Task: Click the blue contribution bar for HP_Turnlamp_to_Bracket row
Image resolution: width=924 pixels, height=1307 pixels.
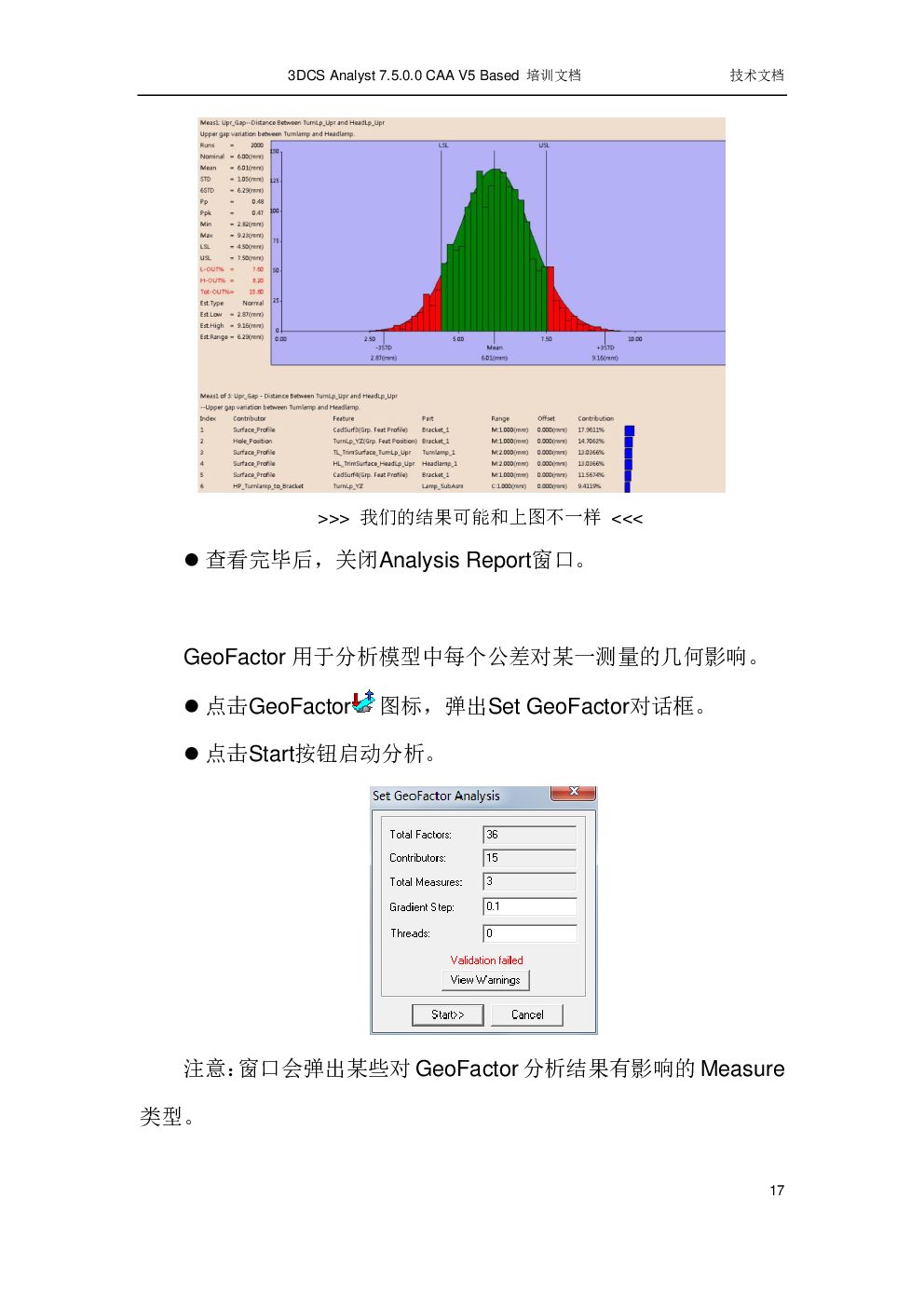Action: pyautogui.click(x=627, y=486)
